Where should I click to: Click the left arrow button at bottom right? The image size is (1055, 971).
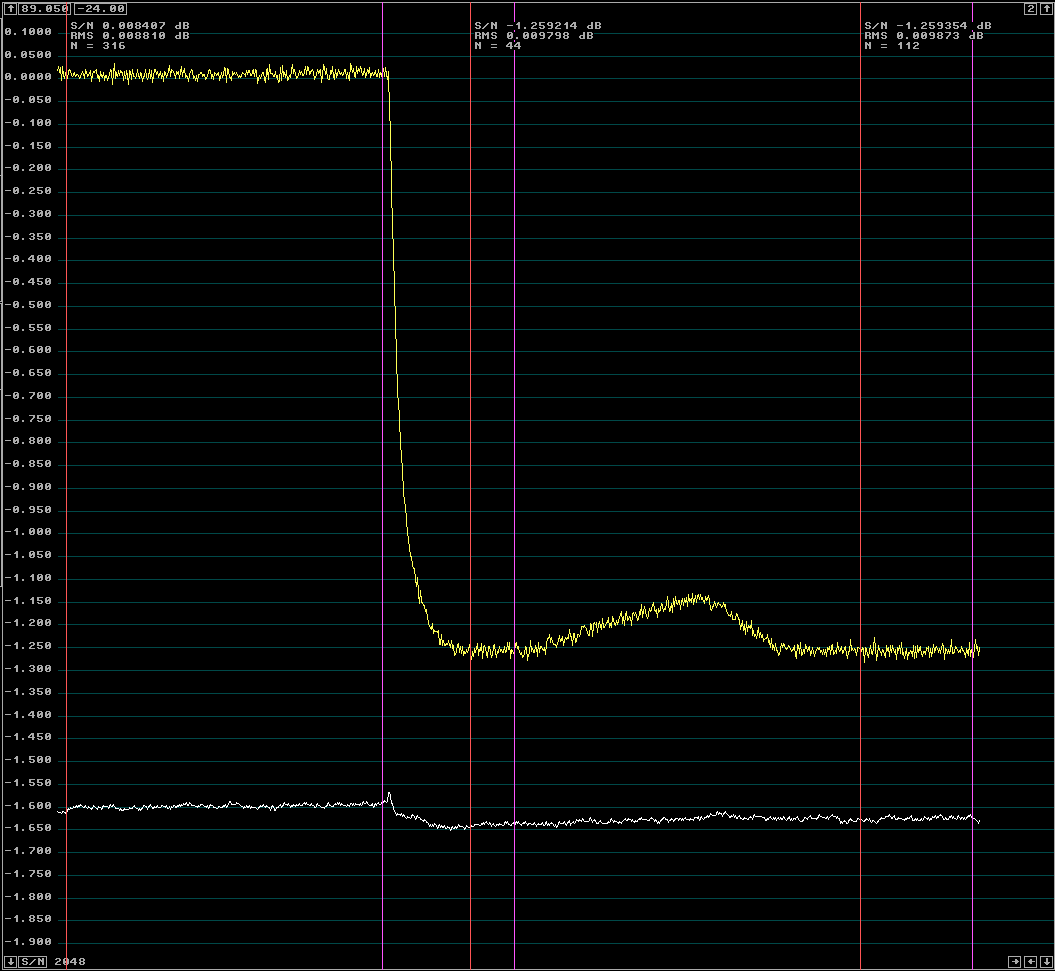1030,962
